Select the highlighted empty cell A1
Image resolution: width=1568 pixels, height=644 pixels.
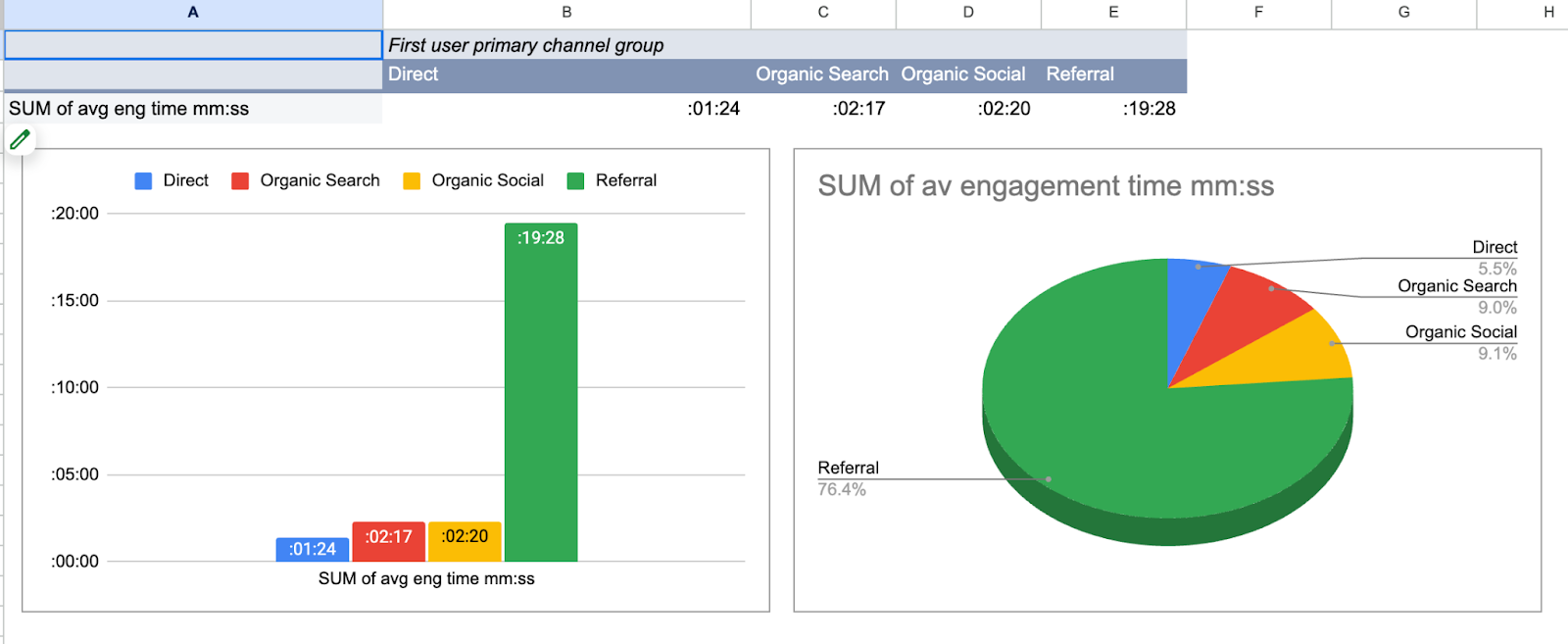[x=193, y=45]
